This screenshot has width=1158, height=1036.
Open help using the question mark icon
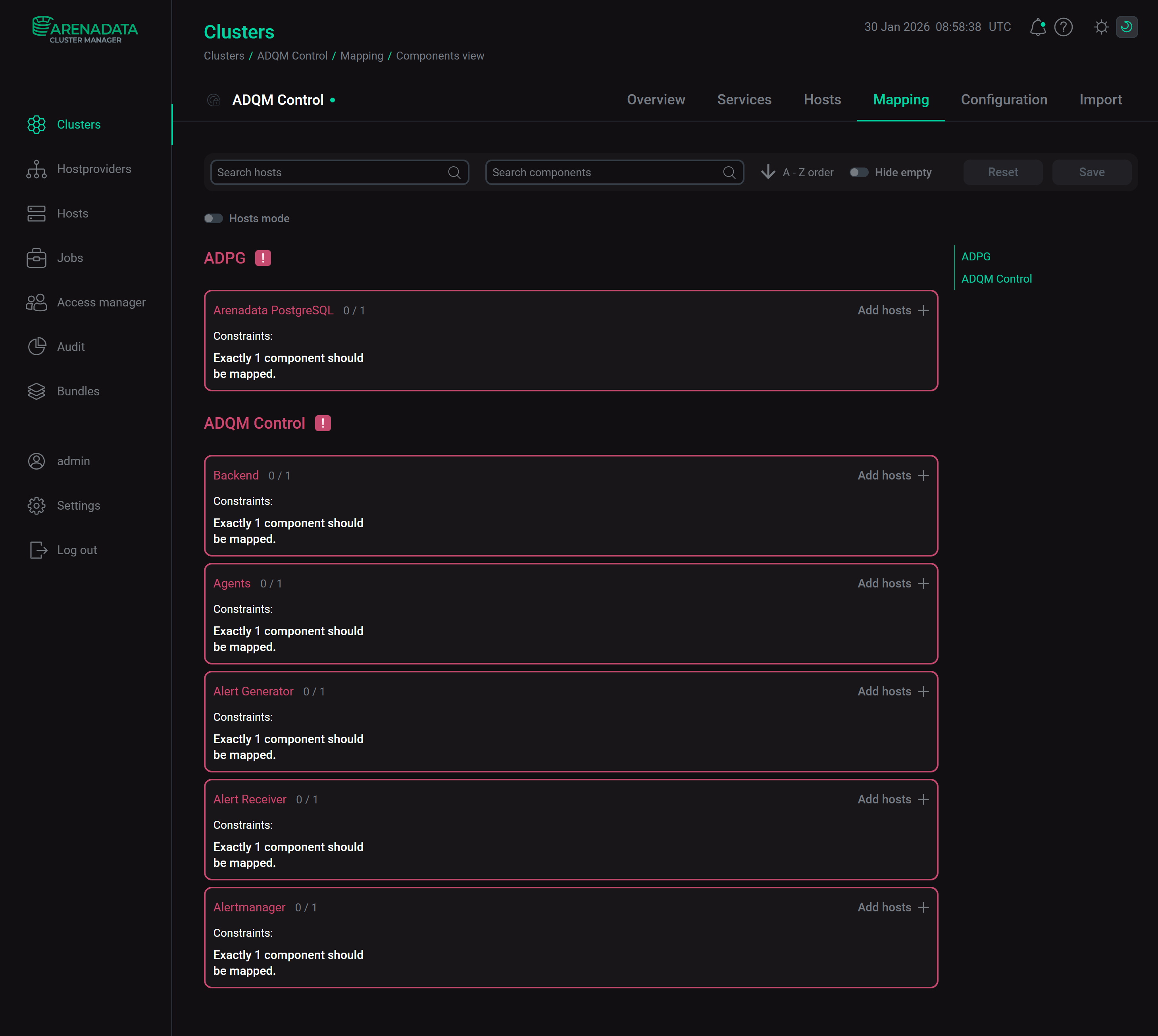point(1063,27)
